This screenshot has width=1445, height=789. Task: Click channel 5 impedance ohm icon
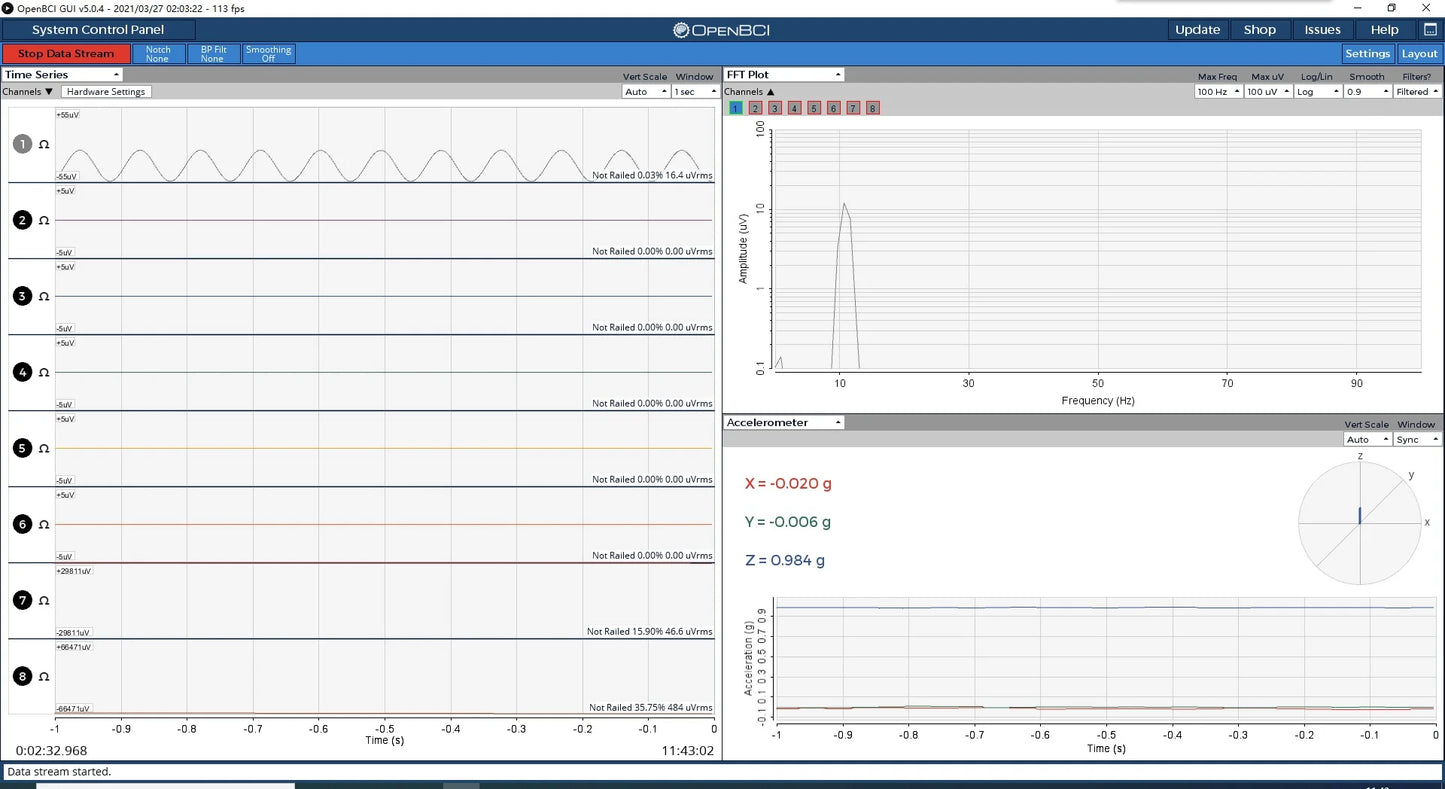[x=44, y=448]
